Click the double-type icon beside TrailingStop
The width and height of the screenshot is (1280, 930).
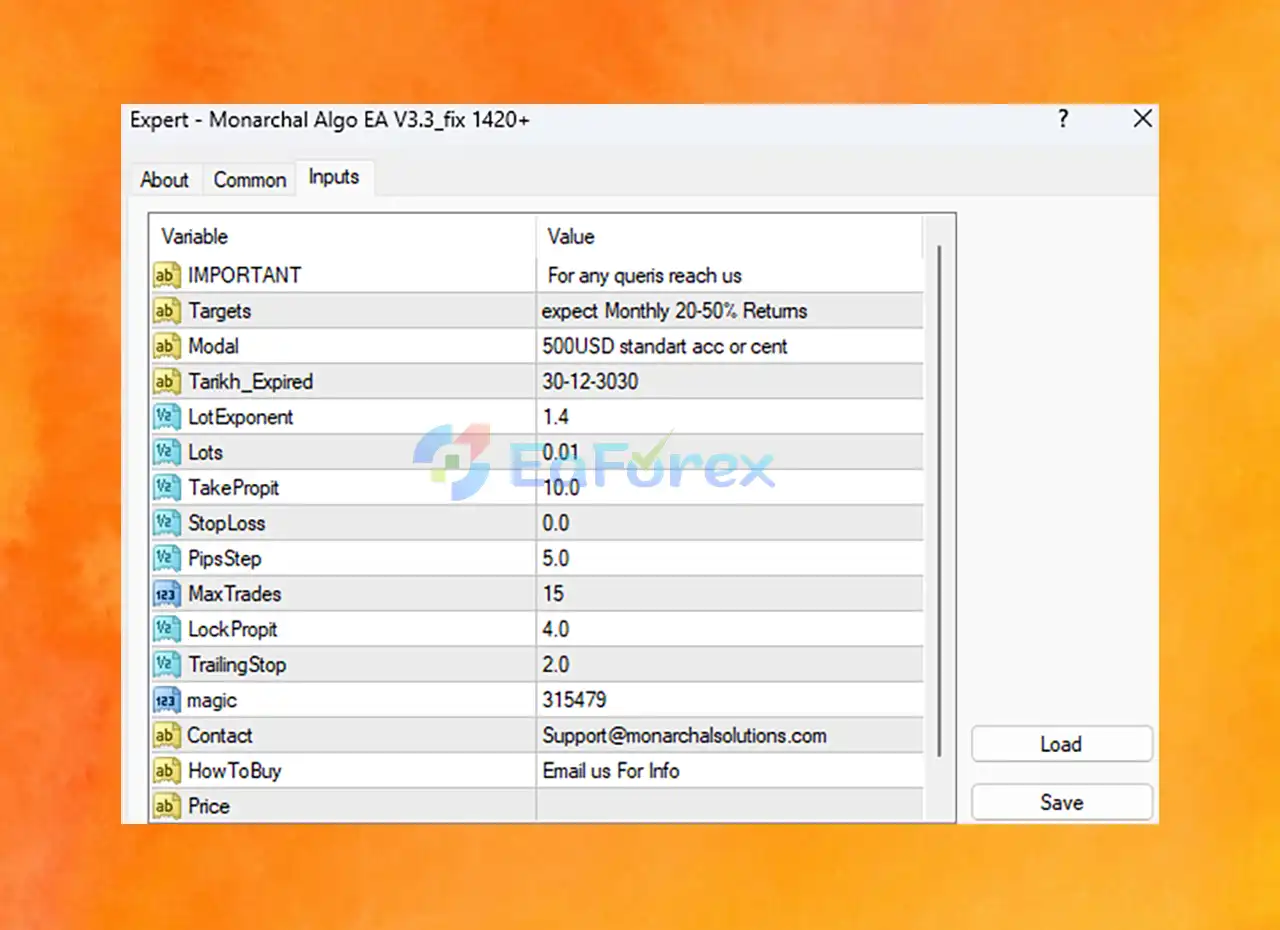pos(166,665)
